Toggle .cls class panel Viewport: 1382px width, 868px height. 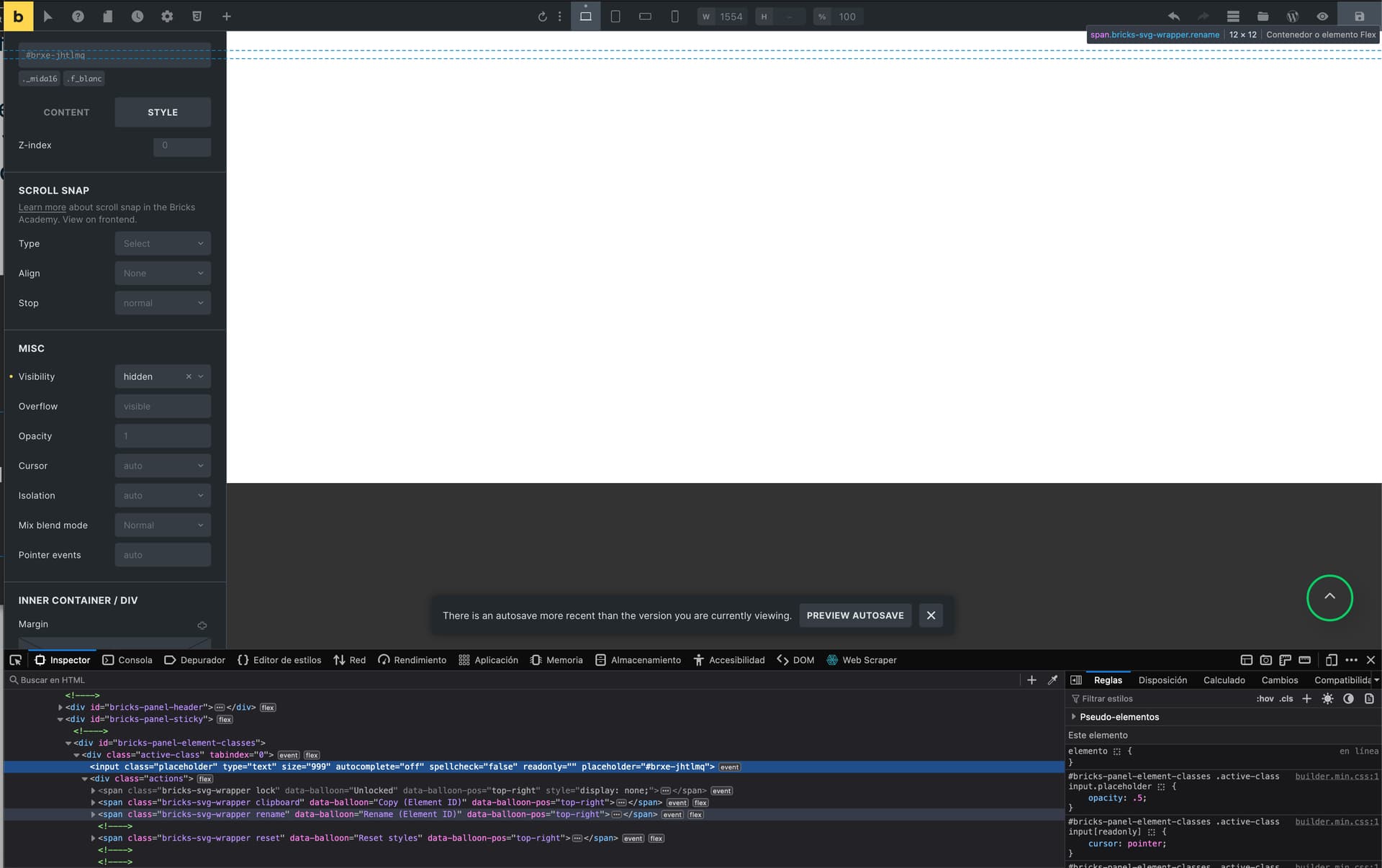point(1286,699)
